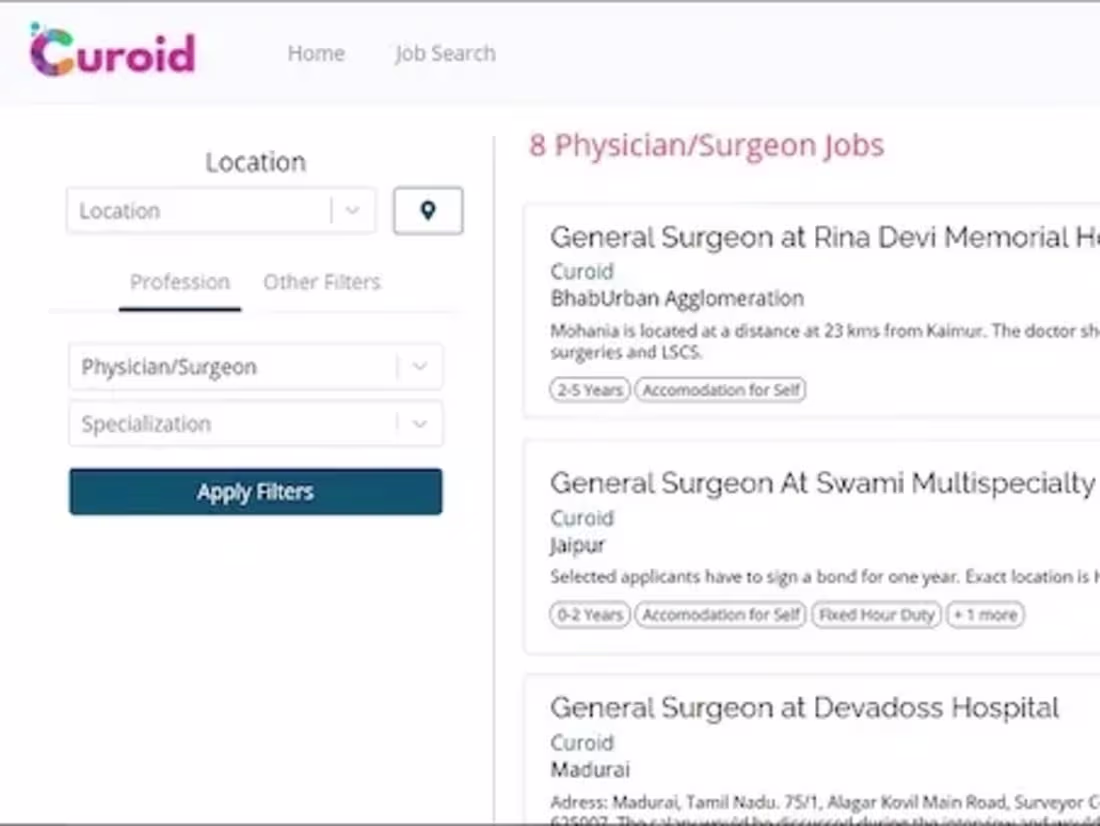Click the Fixed Hour Duty tag
The image size is (1100, 826).
876,615
